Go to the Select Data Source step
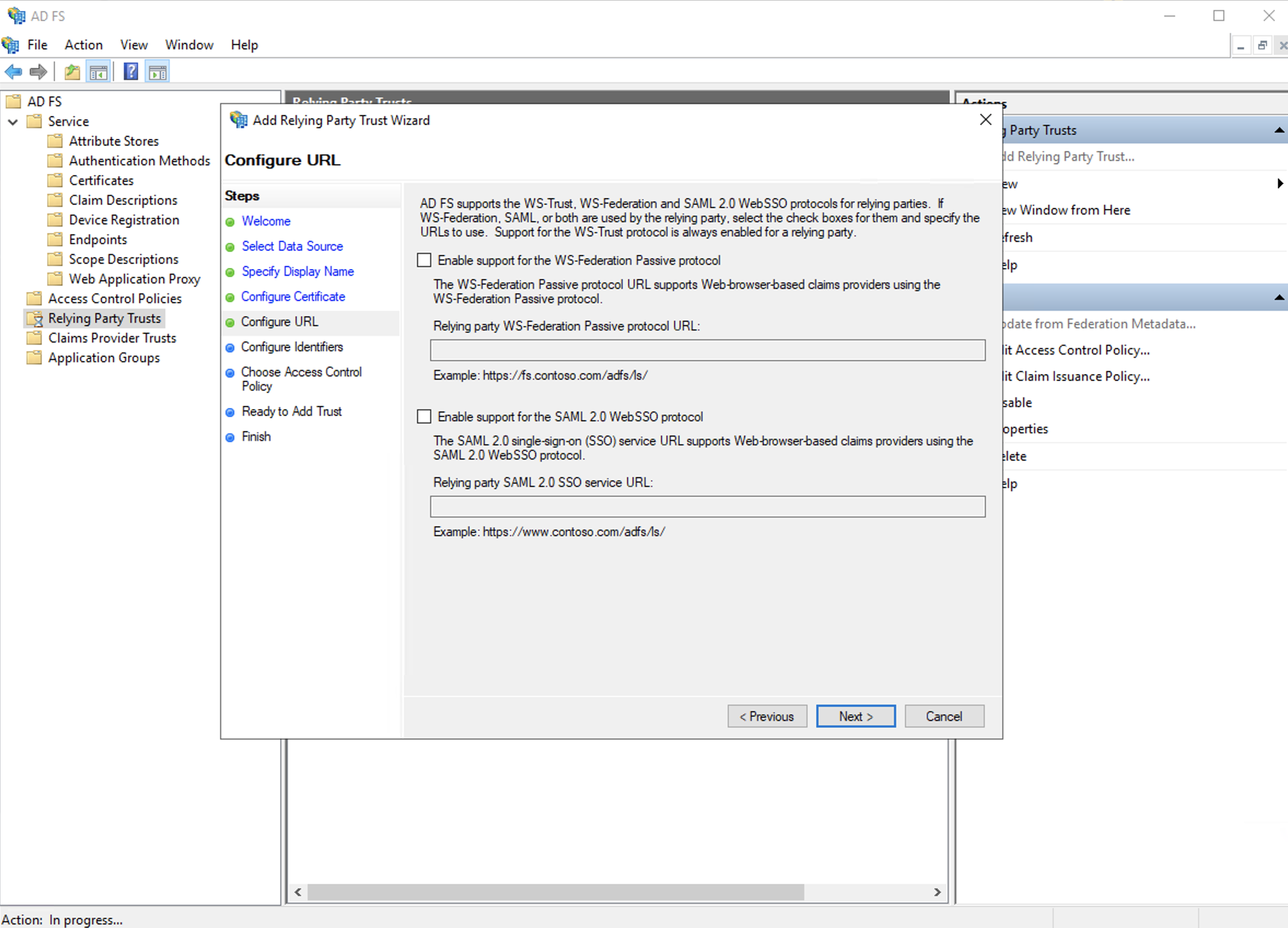 tap(292, 246)
